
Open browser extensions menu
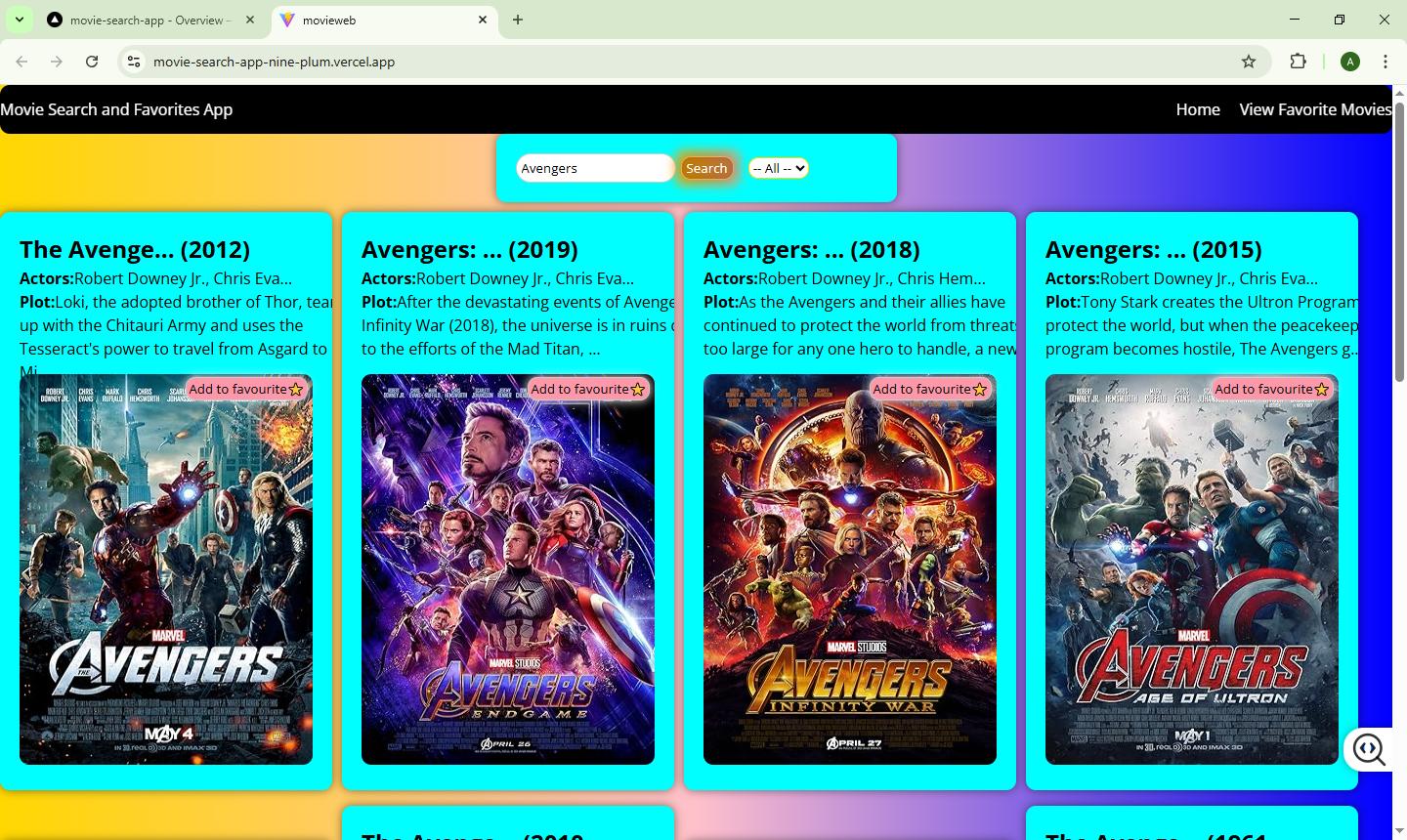(1298, 62)
